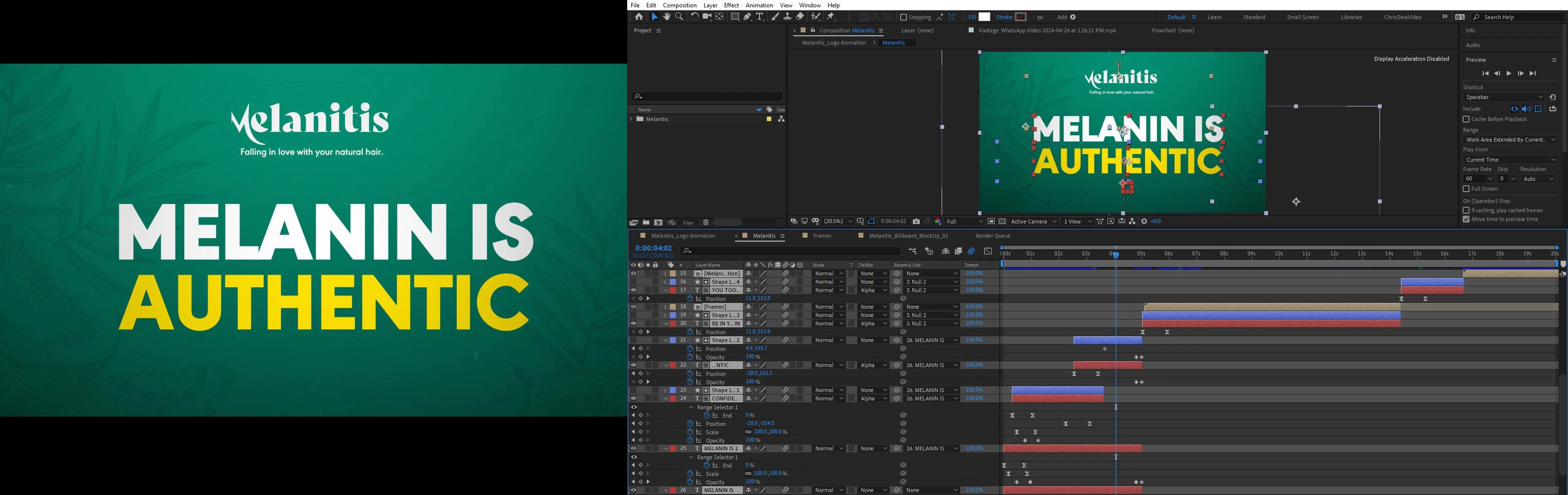Open the Frame Rate 60 dropdown
The image size is (1568, 495).
(1478, 179)
